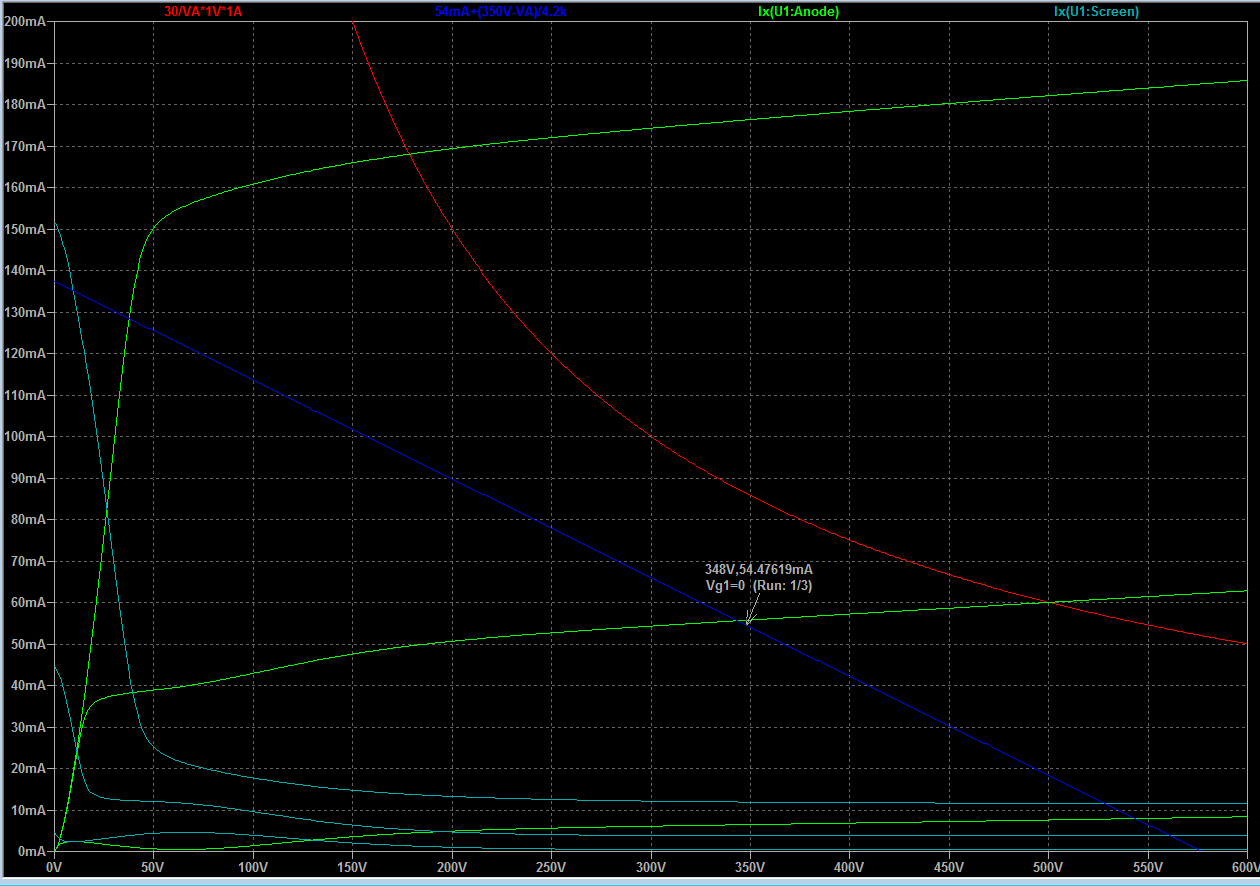Viewport: 1260px width, 886px height.
Task: Click red curve crossing green curve near 500V
Action: pos(1048,601)
